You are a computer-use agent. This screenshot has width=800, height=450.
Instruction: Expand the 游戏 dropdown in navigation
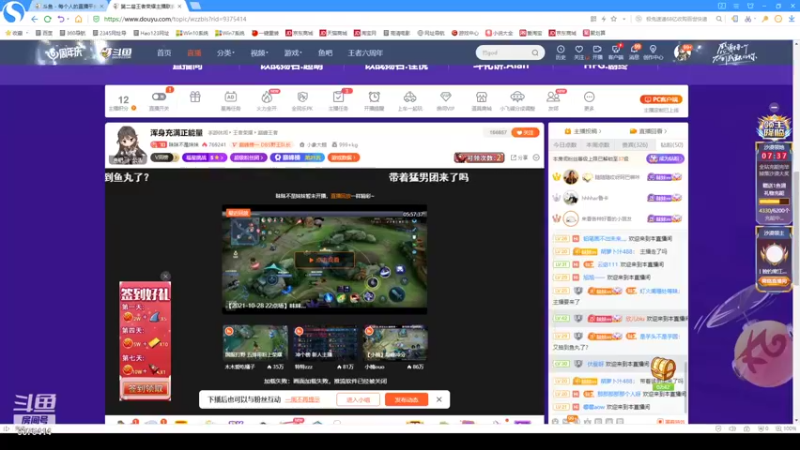293,53
